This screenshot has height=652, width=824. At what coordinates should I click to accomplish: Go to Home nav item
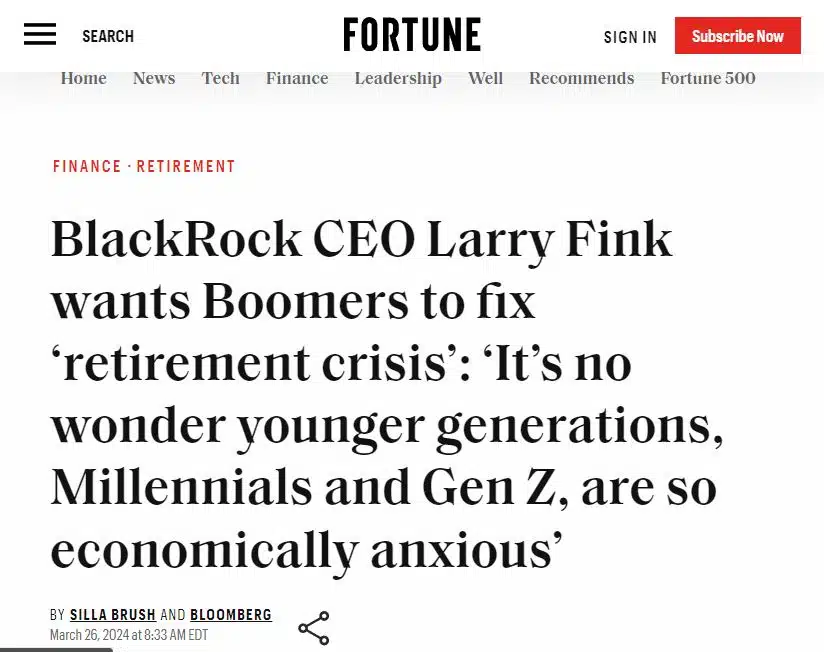(84, 78)
